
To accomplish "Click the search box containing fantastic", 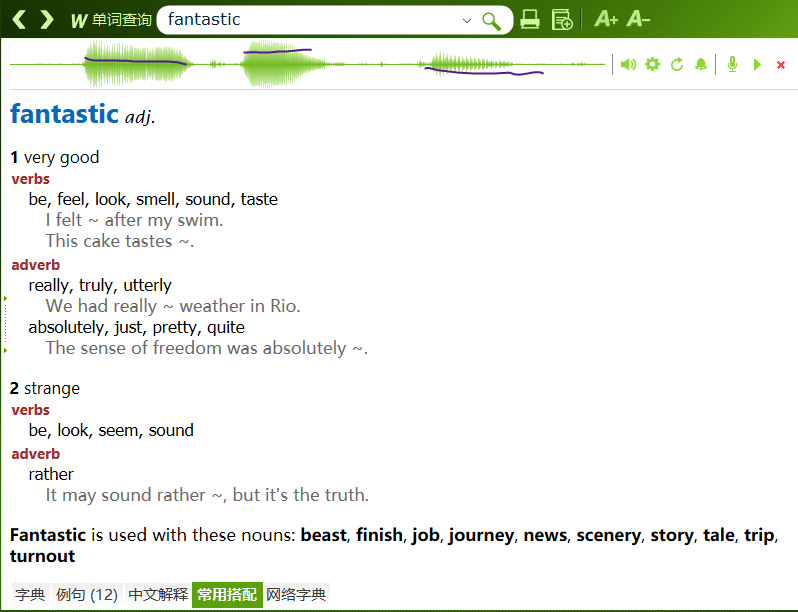I will pyautogui.click(x=310, y=19).
